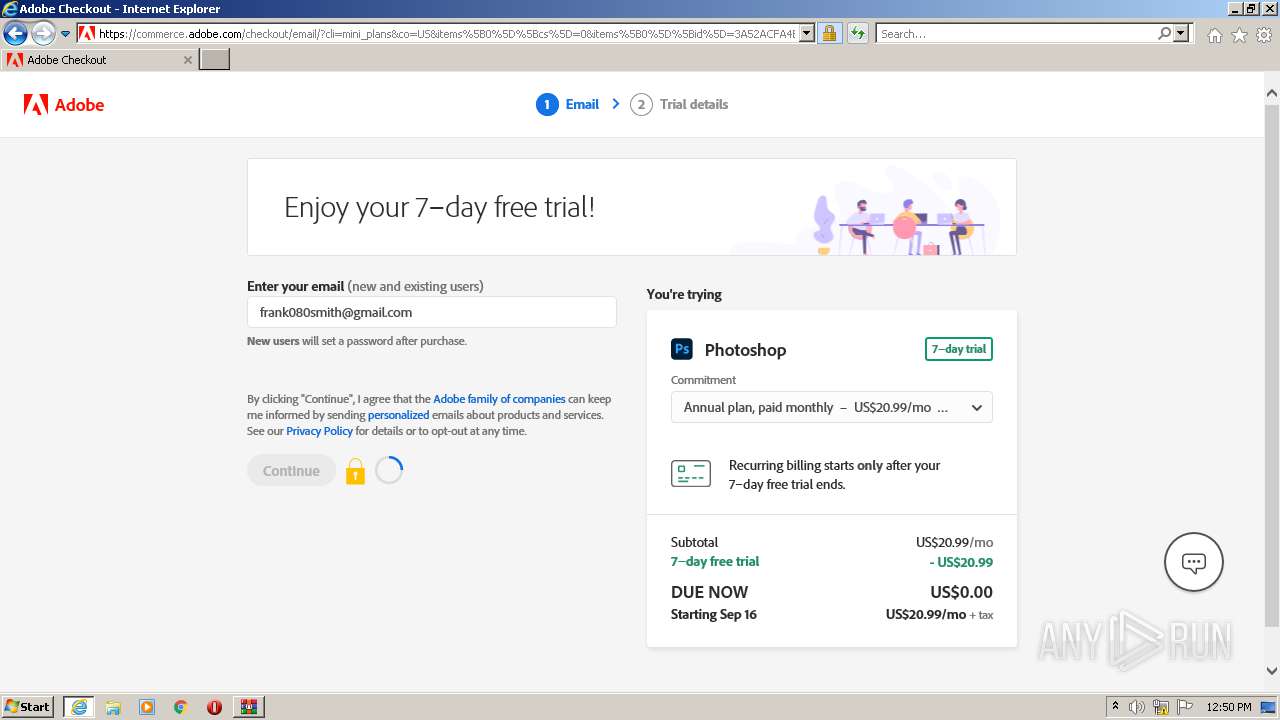Click the 7-day trial badge

[x=959, y=349]
